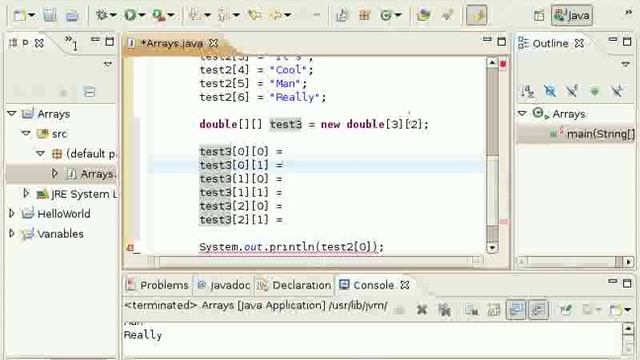
Task: Click the External Tools run icon
Action: tap(159, 16)
